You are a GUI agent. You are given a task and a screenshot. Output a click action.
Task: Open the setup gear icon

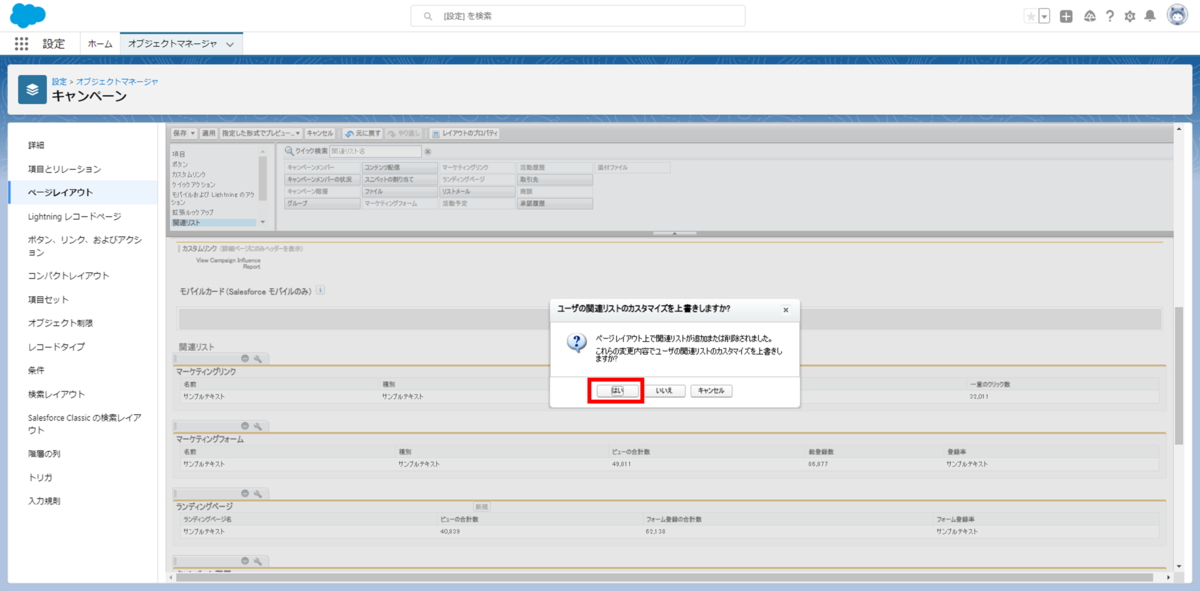click(x=1130, y=16)
